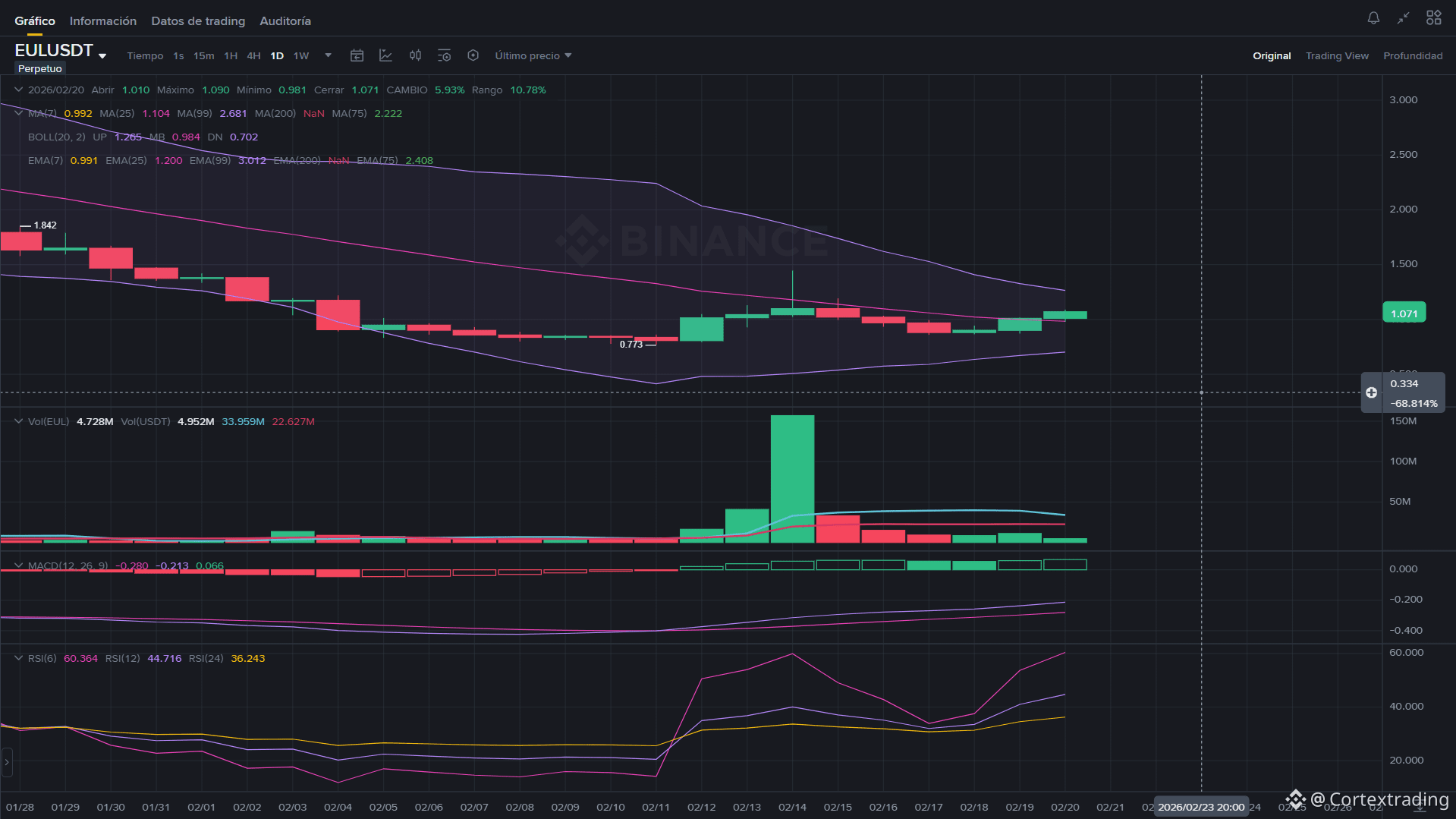
Task: Open the Último precio dropdown
Action: click(533, 55)
